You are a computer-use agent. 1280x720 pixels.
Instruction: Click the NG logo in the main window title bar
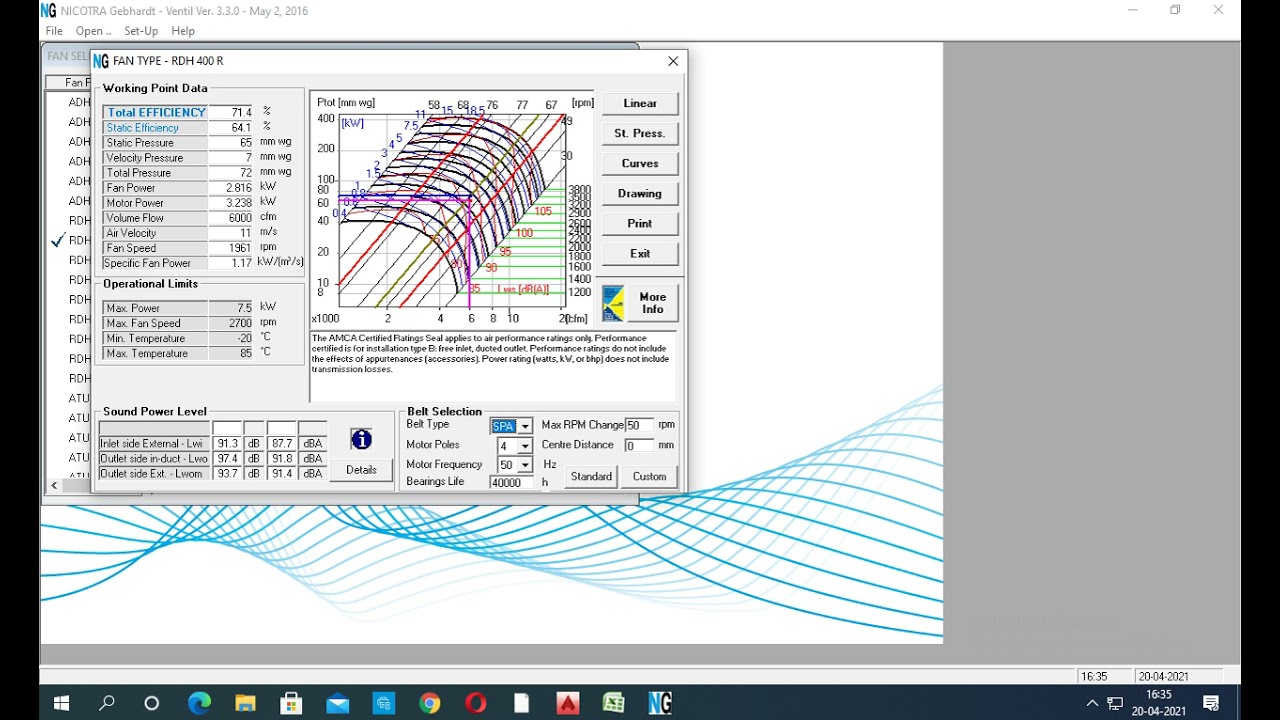tap(48, 11)
